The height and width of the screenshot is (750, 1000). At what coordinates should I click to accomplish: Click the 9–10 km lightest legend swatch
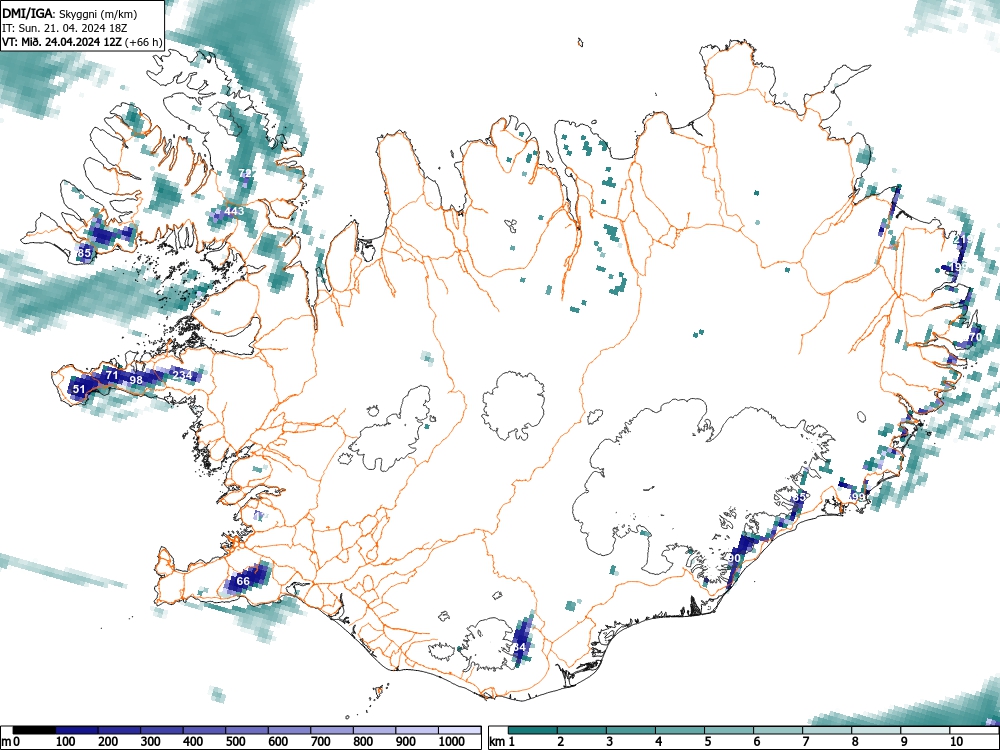(925, 730)
